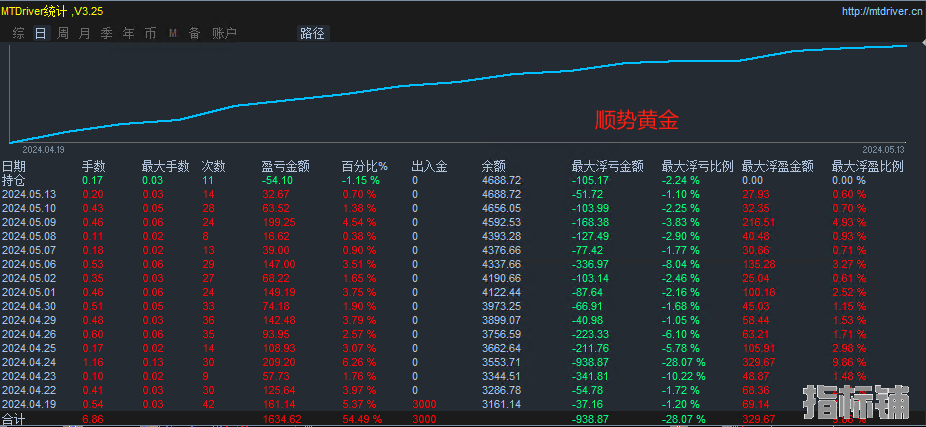Select the 2024.04.24 row date
This screenshot has height=427, width=926.
pos(29,362)
